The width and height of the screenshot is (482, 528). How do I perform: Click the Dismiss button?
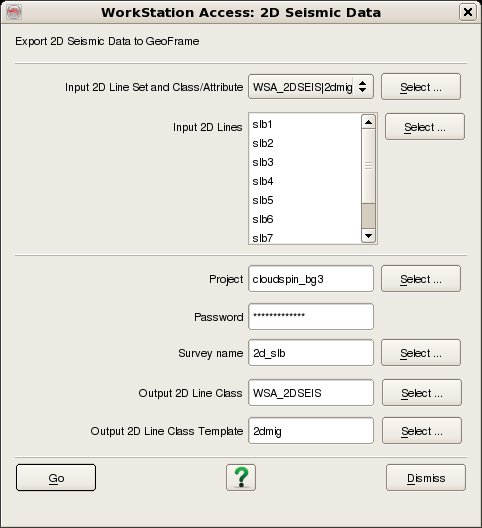tap(426, 477)
